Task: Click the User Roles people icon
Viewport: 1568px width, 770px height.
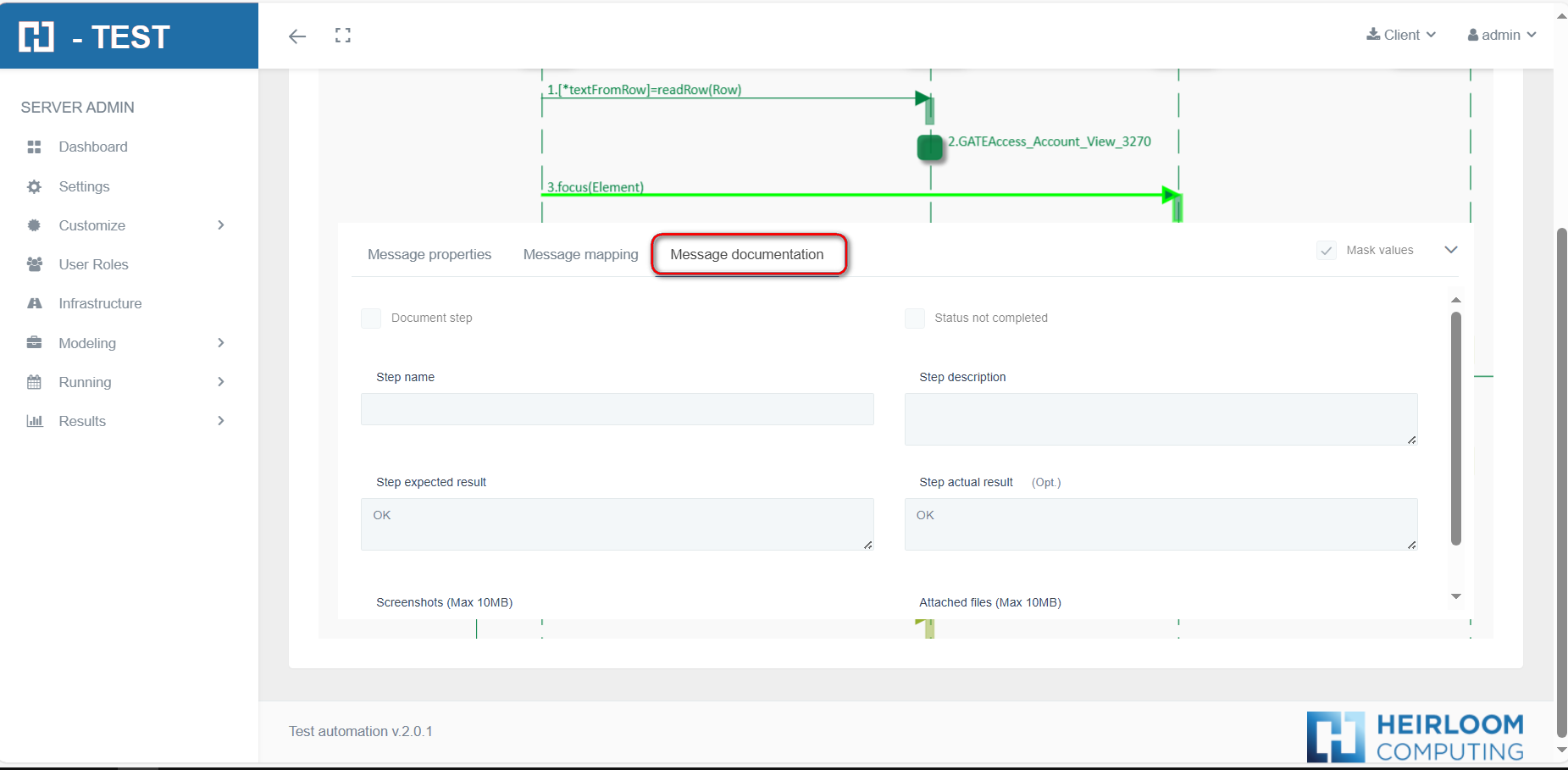Action: (34, 264)
